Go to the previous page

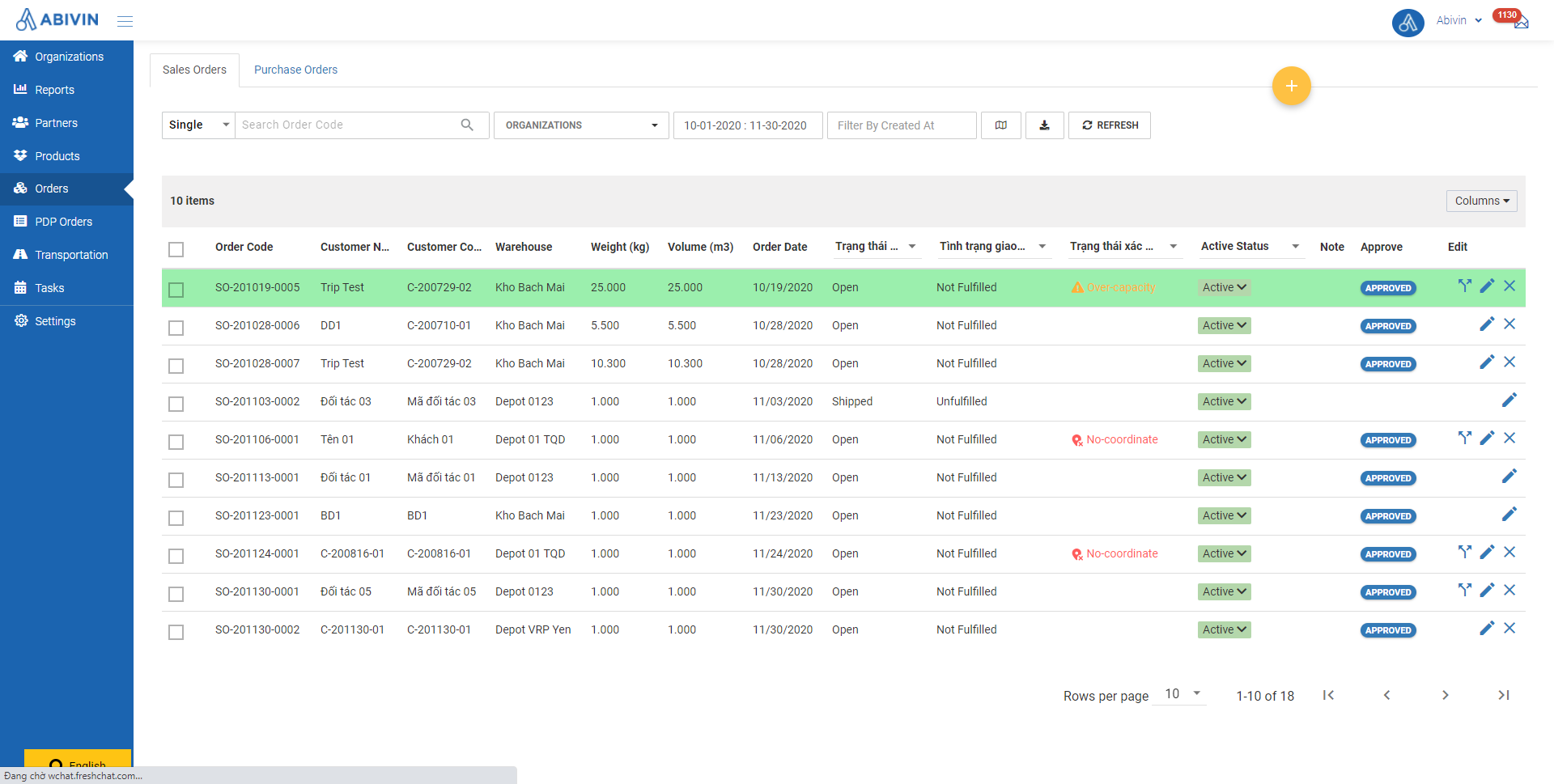tap(1386, 695)
